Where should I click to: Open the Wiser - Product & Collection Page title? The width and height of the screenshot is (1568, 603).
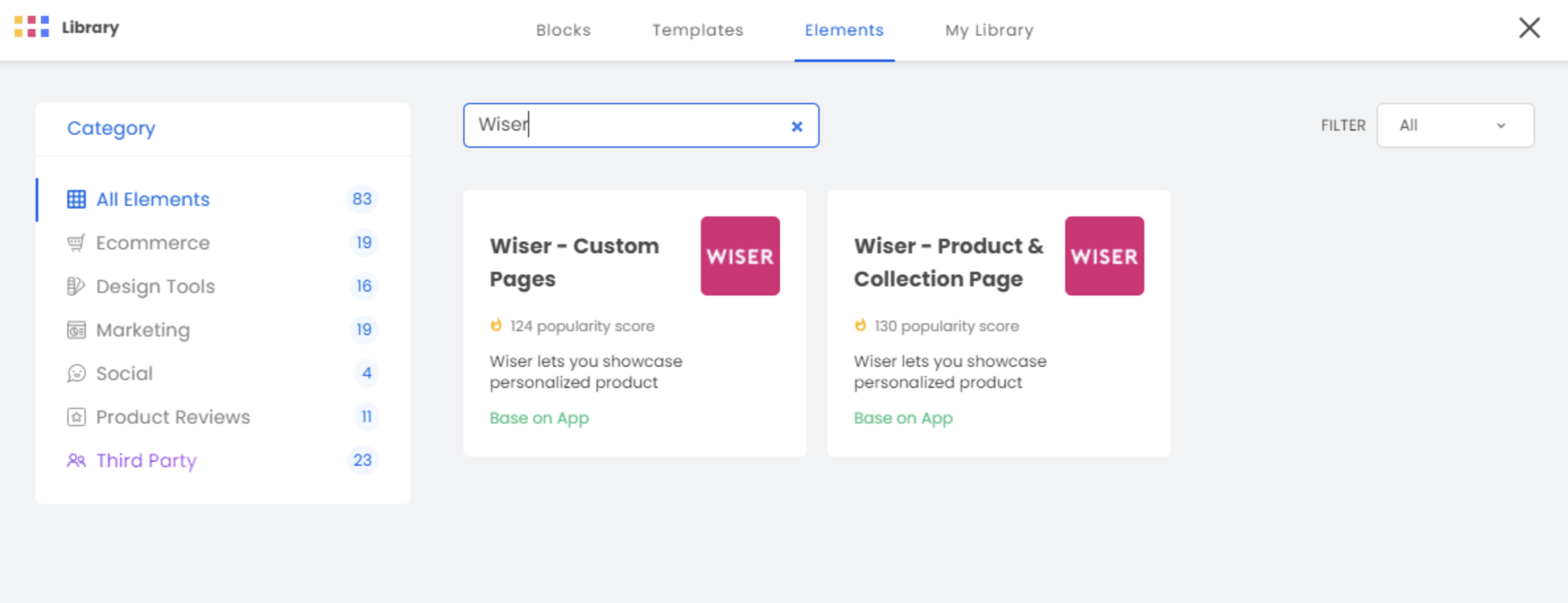(x=949, y=263)
